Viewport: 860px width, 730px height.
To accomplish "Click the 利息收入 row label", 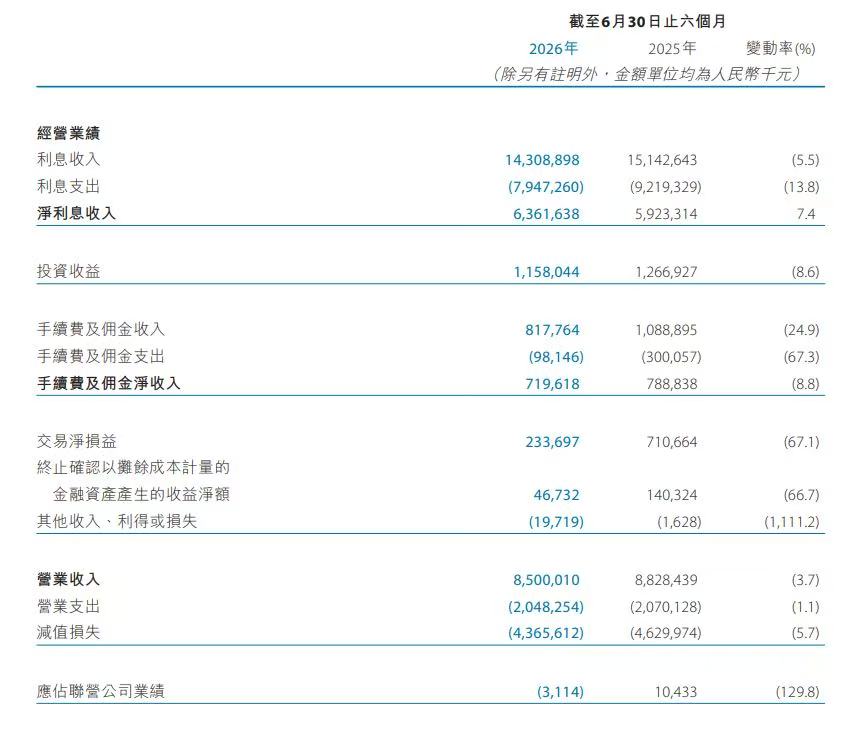I will 69,160.
